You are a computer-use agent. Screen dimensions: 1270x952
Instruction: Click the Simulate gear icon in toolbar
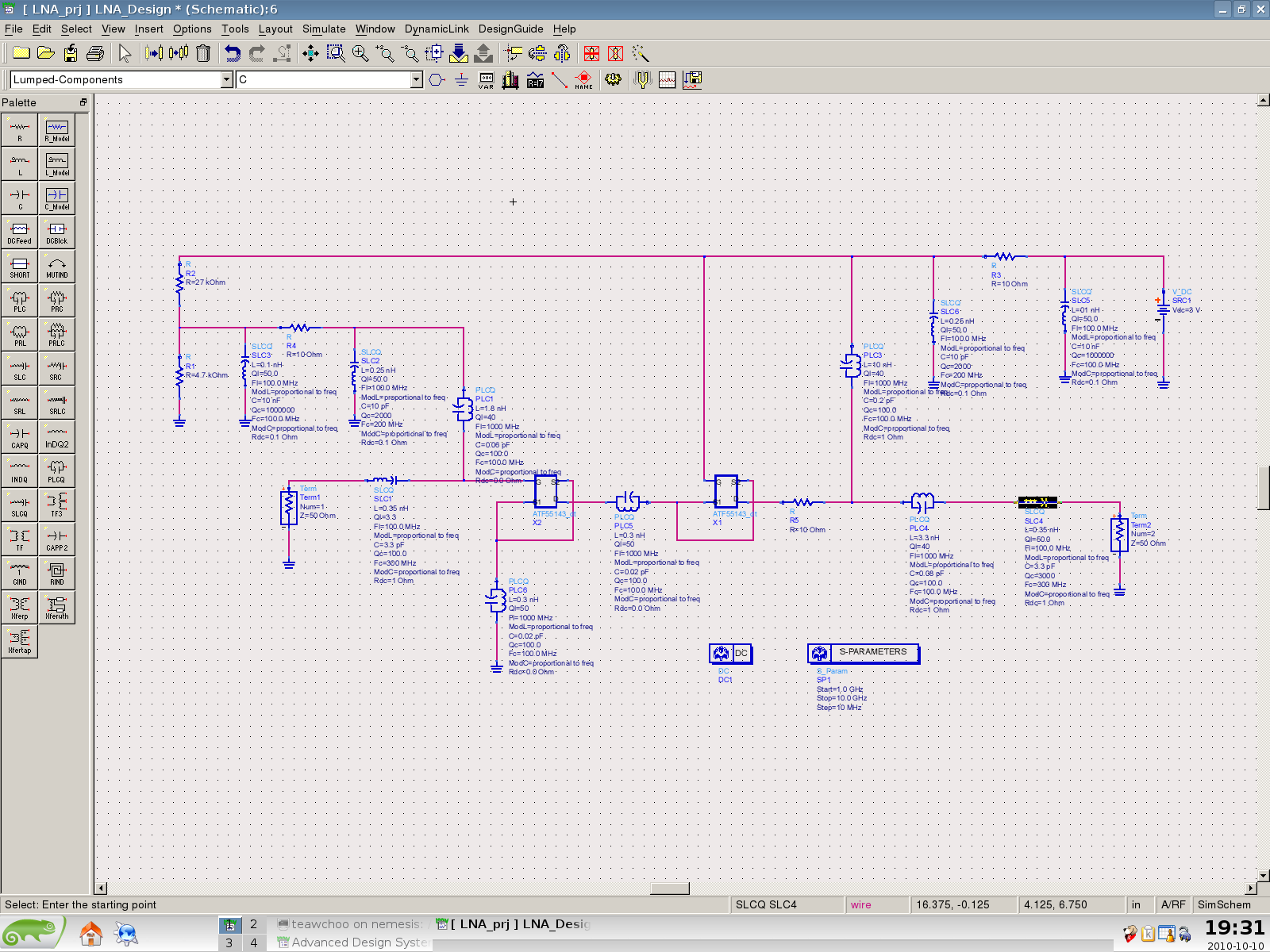click(x=613, y=79)
